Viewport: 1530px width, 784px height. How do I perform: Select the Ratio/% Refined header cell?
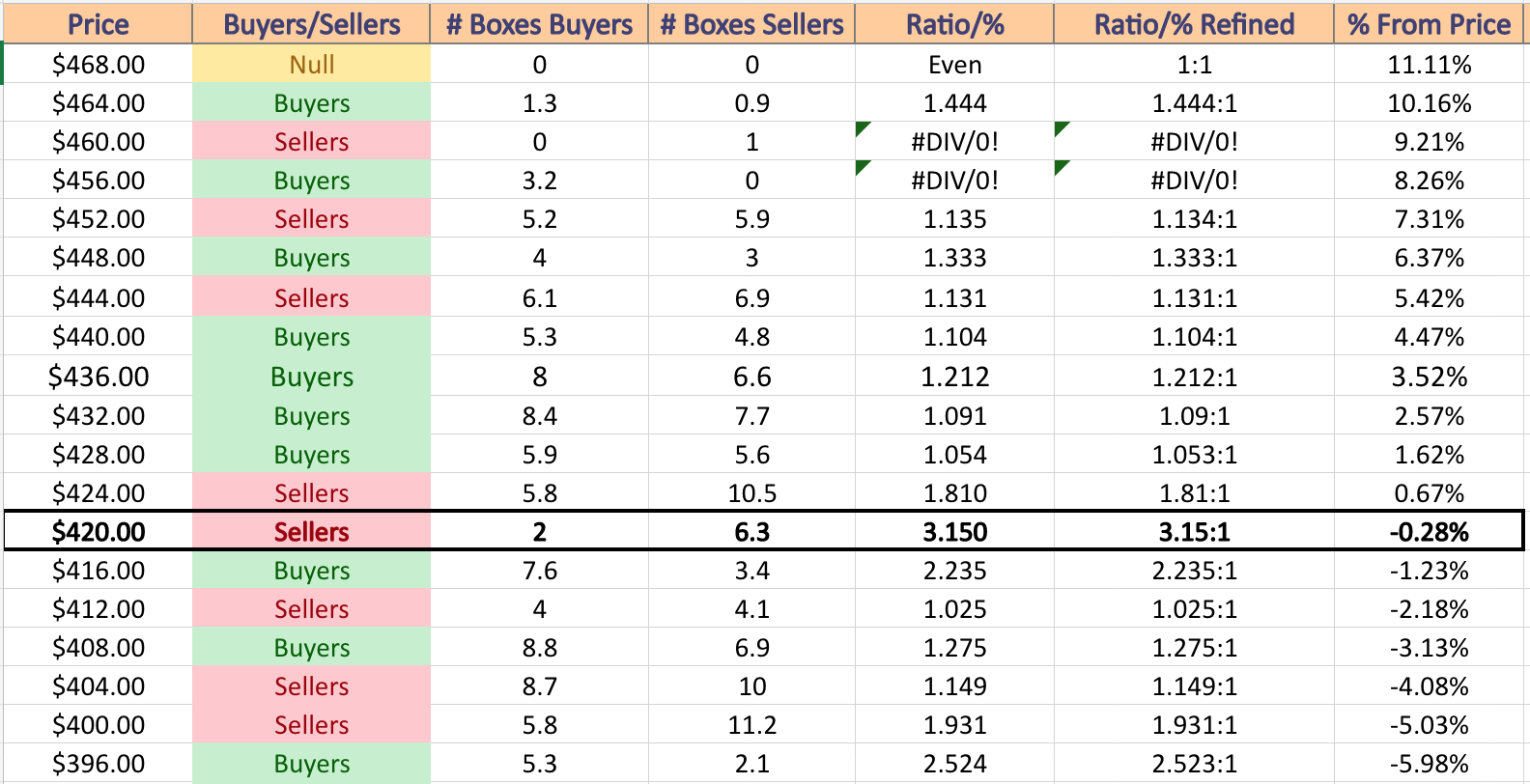click(1194, 24)
